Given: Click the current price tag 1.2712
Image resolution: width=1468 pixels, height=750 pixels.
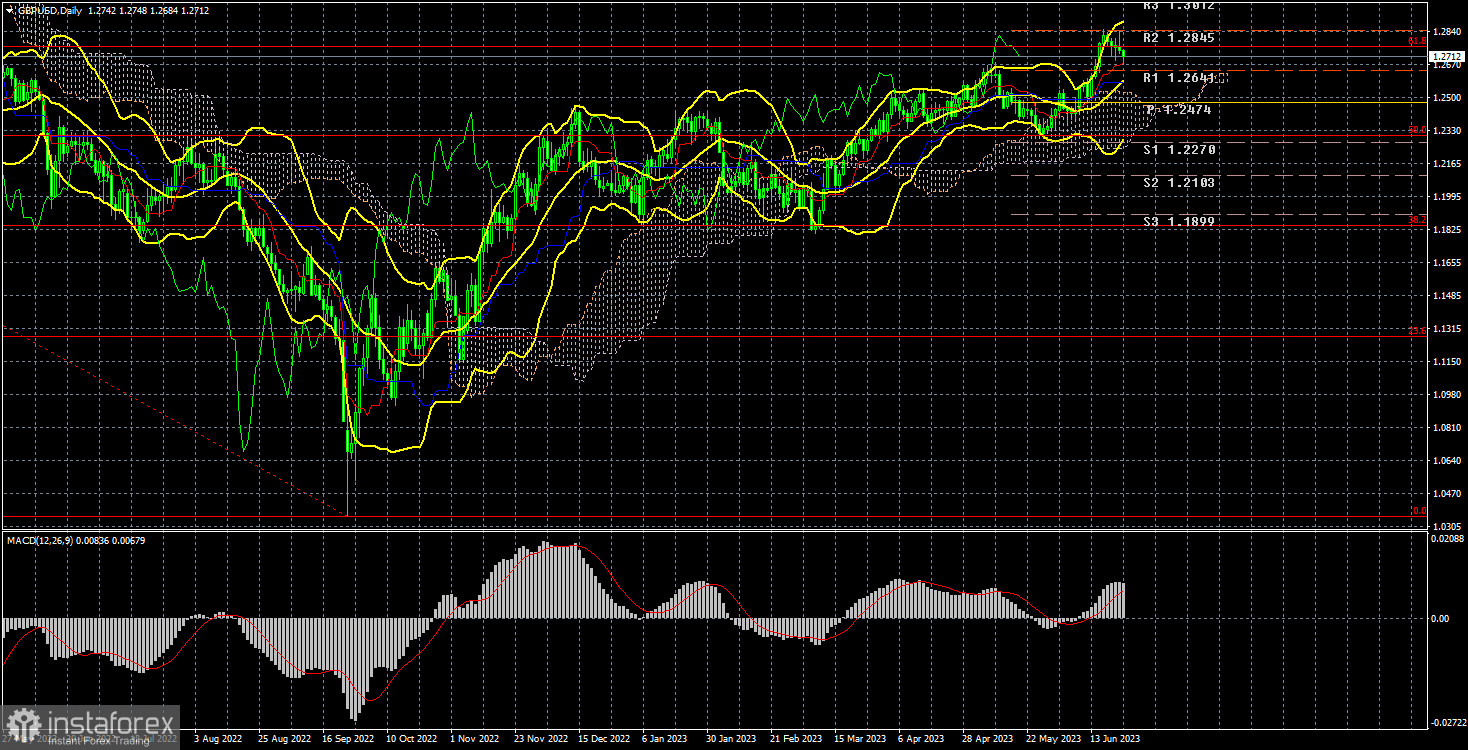Looking at the screenshot, I should (1446, 57).
